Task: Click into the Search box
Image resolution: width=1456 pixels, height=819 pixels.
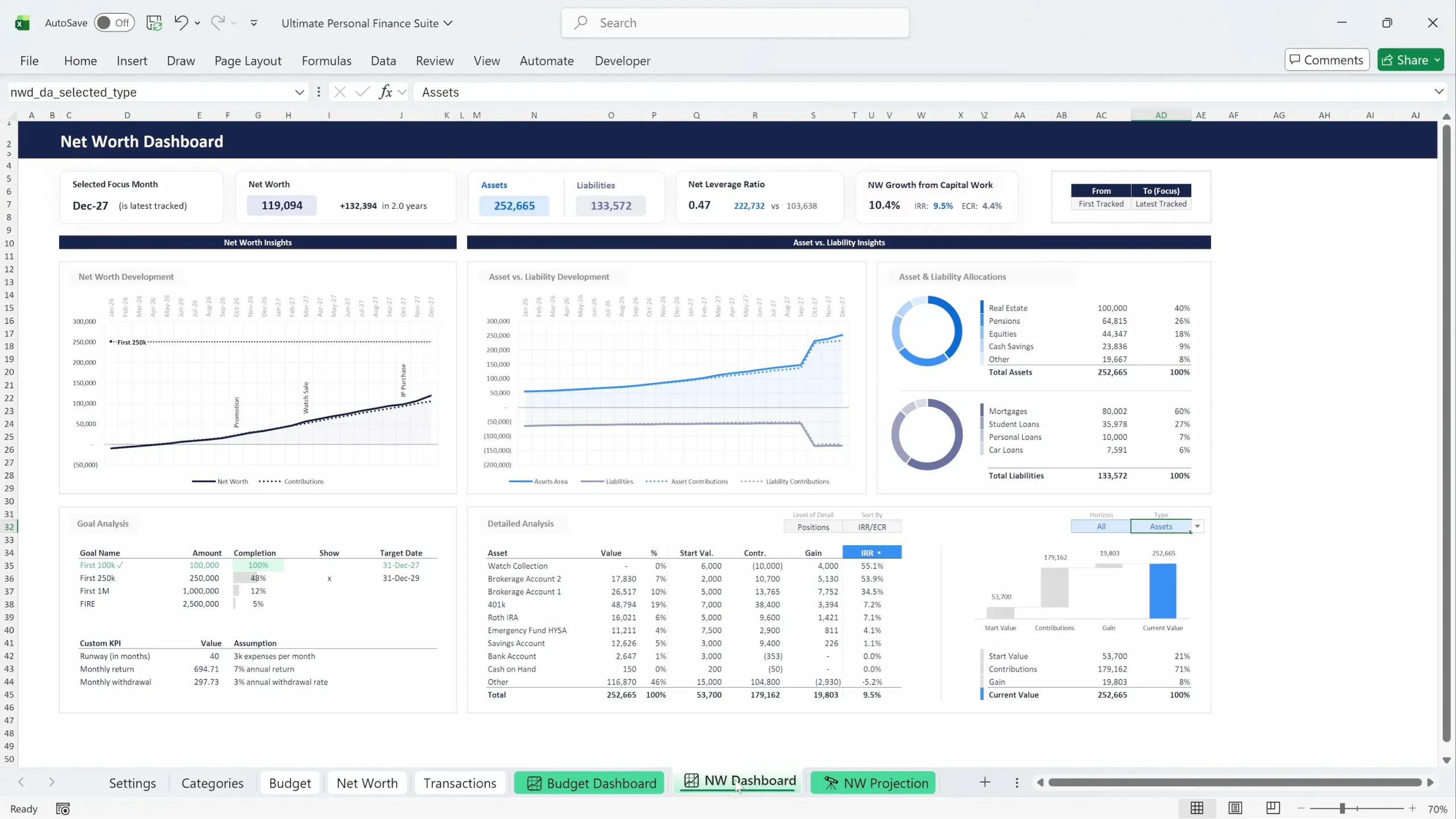Action: pos(735,23)
